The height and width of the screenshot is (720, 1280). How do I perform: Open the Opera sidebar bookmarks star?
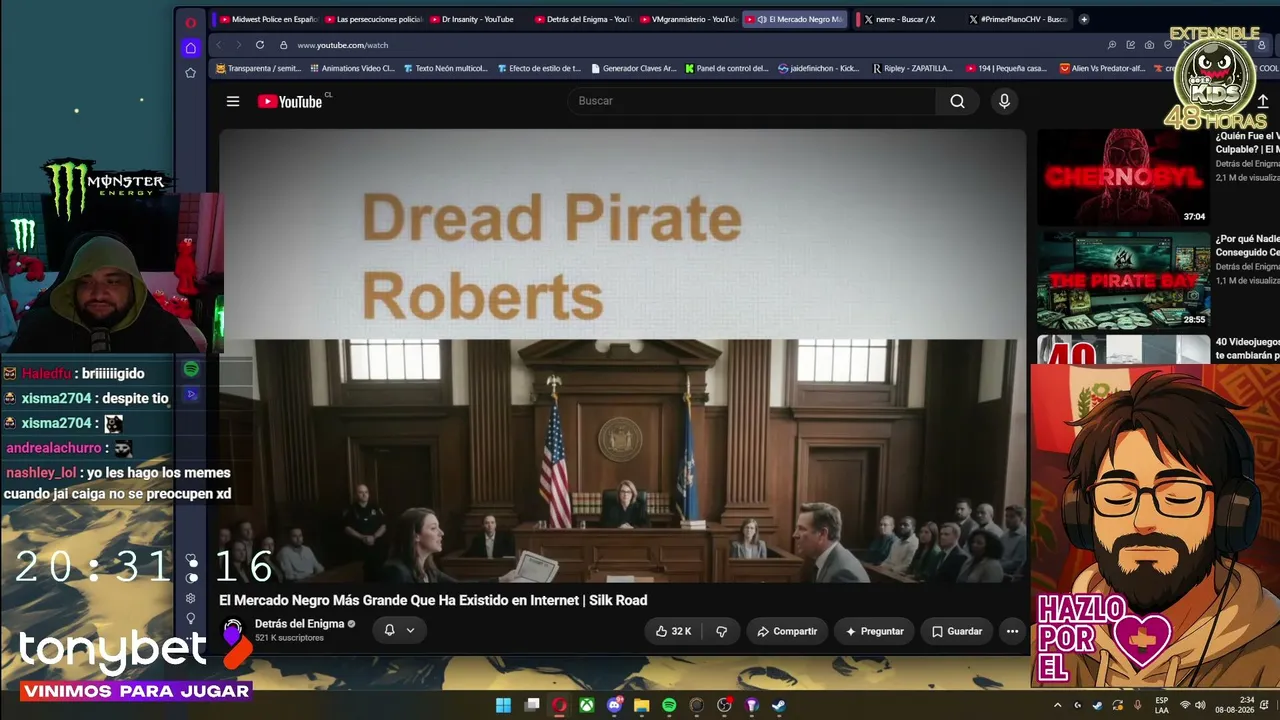click(190, 72)
